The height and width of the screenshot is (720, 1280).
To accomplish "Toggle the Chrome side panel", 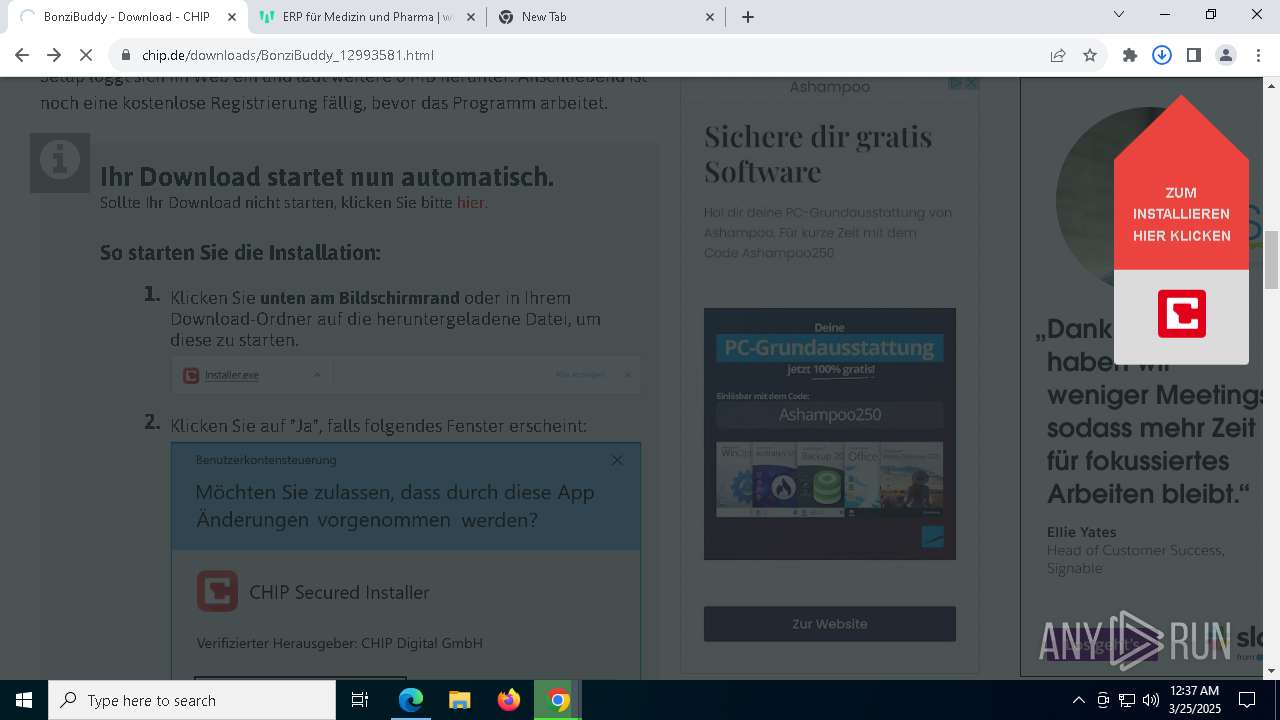I will click(1194, 55).
